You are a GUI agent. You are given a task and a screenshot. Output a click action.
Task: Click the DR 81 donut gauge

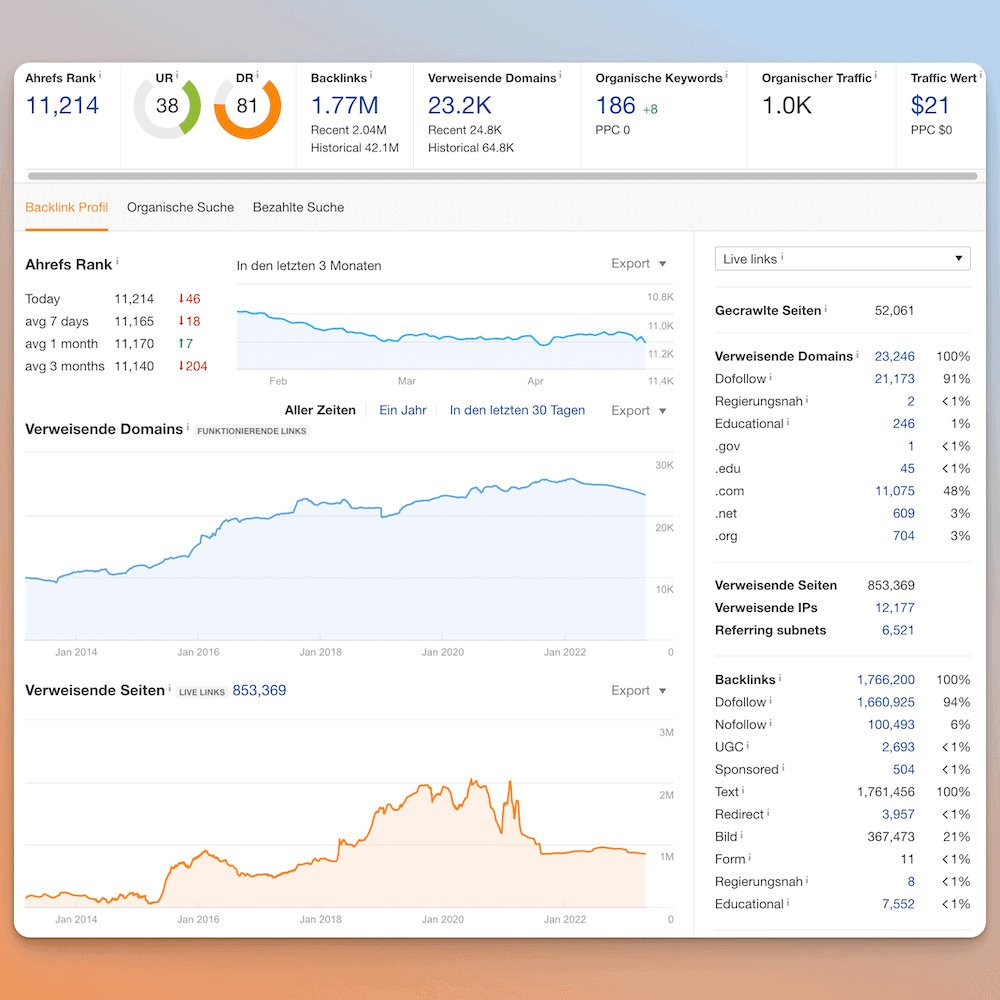pos(247,106)
